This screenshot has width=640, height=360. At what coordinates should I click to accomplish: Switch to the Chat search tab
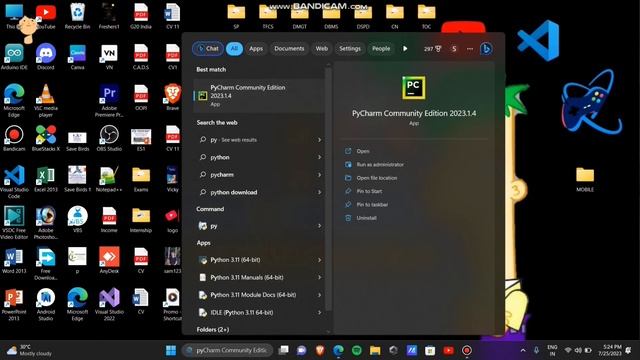[x=208, y=49]
